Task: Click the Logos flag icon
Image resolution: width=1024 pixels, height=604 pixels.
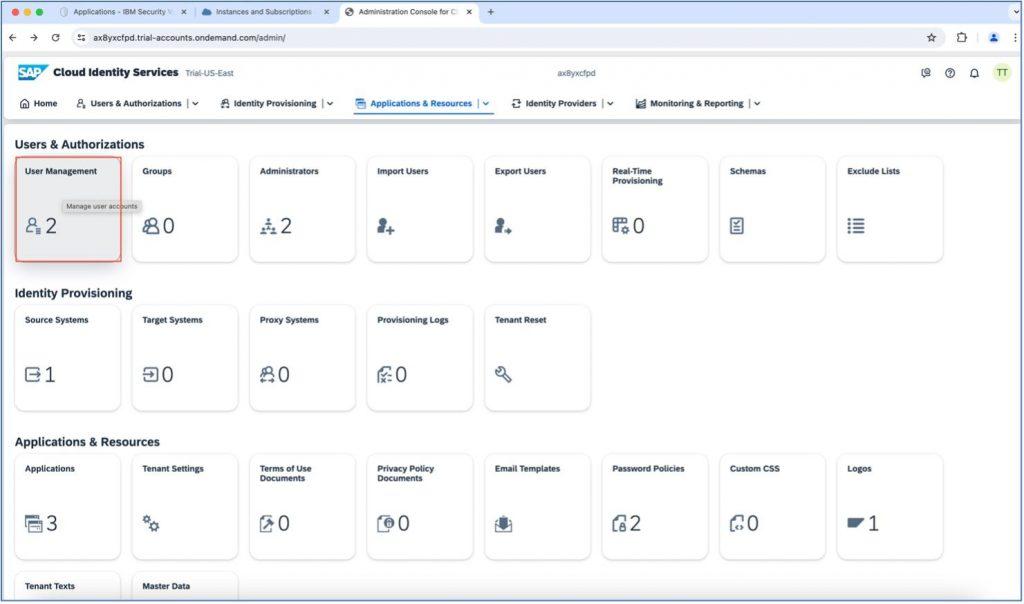Action: point(856,522)
